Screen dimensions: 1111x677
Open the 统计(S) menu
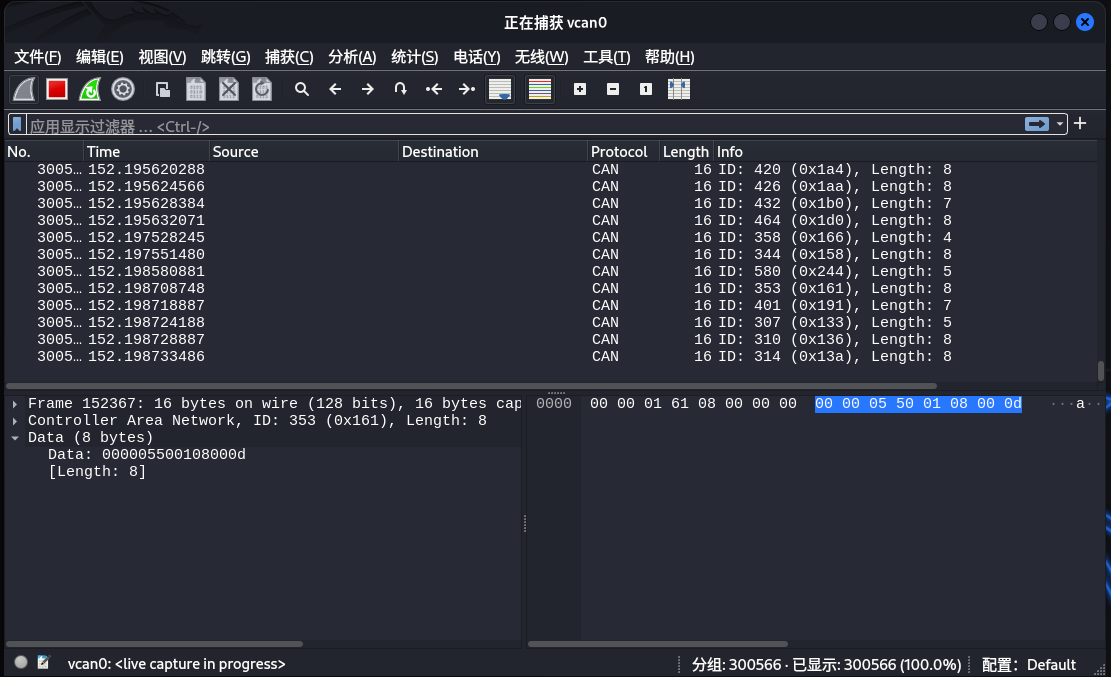(x=414, y=57)
